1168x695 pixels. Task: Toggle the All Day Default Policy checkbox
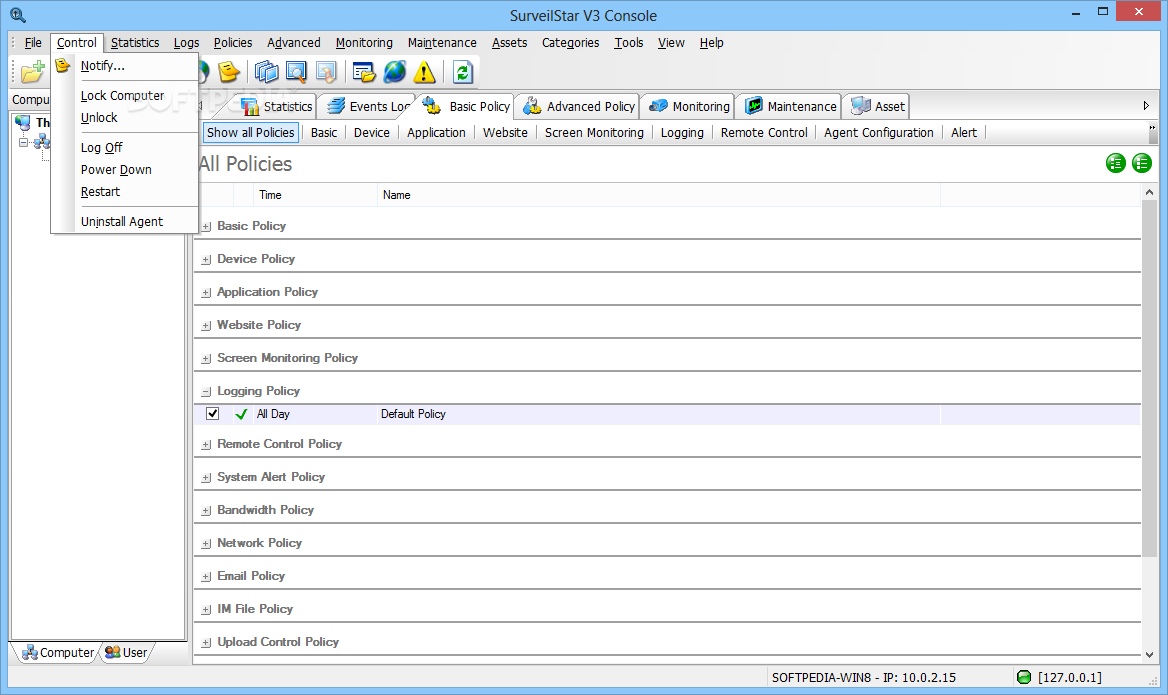[212, 413]
